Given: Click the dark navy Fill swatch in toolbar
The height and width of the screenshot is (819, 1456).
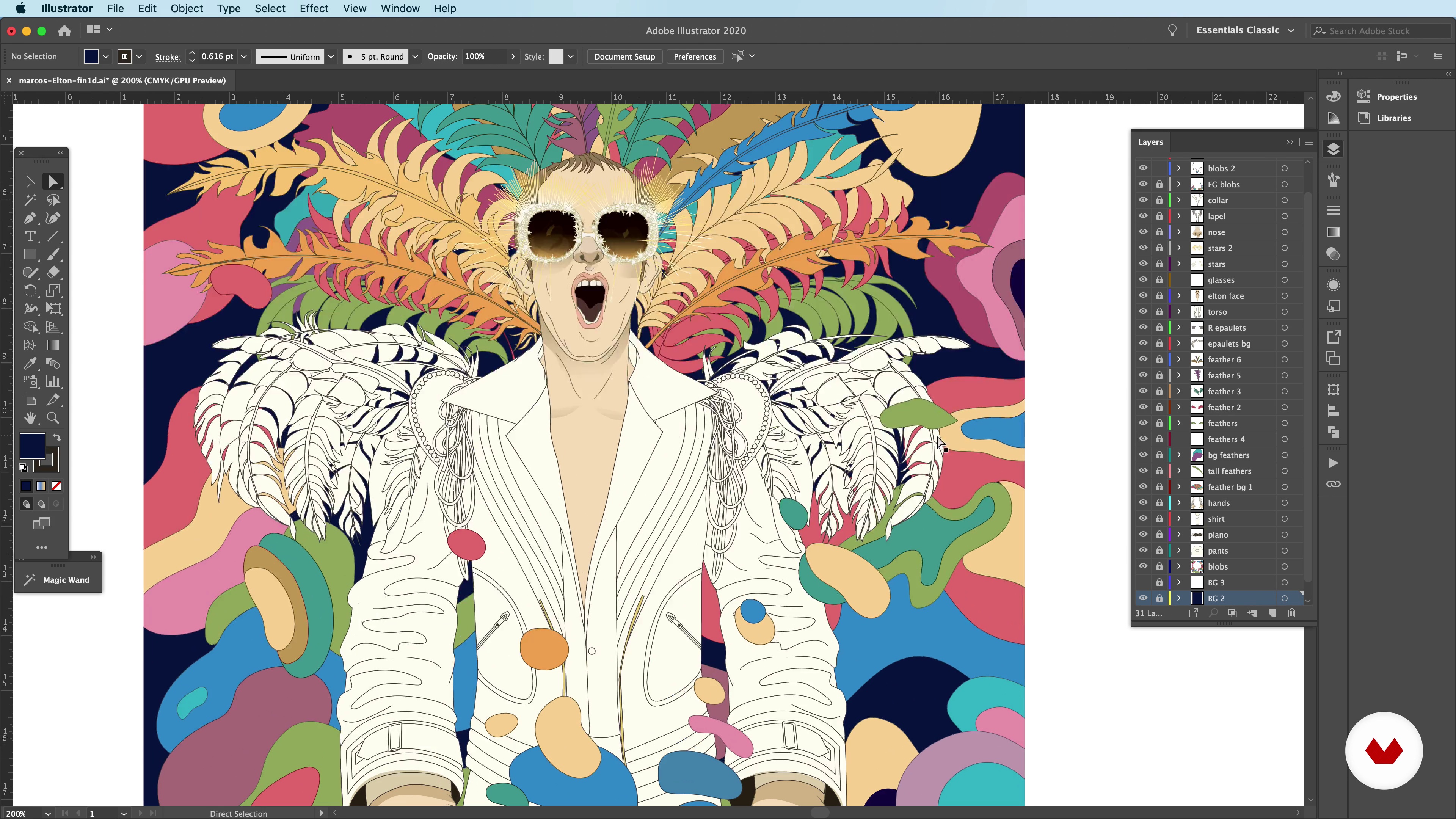Looking at the screenshot, I should pyautogui.click(x=32, y=446).
